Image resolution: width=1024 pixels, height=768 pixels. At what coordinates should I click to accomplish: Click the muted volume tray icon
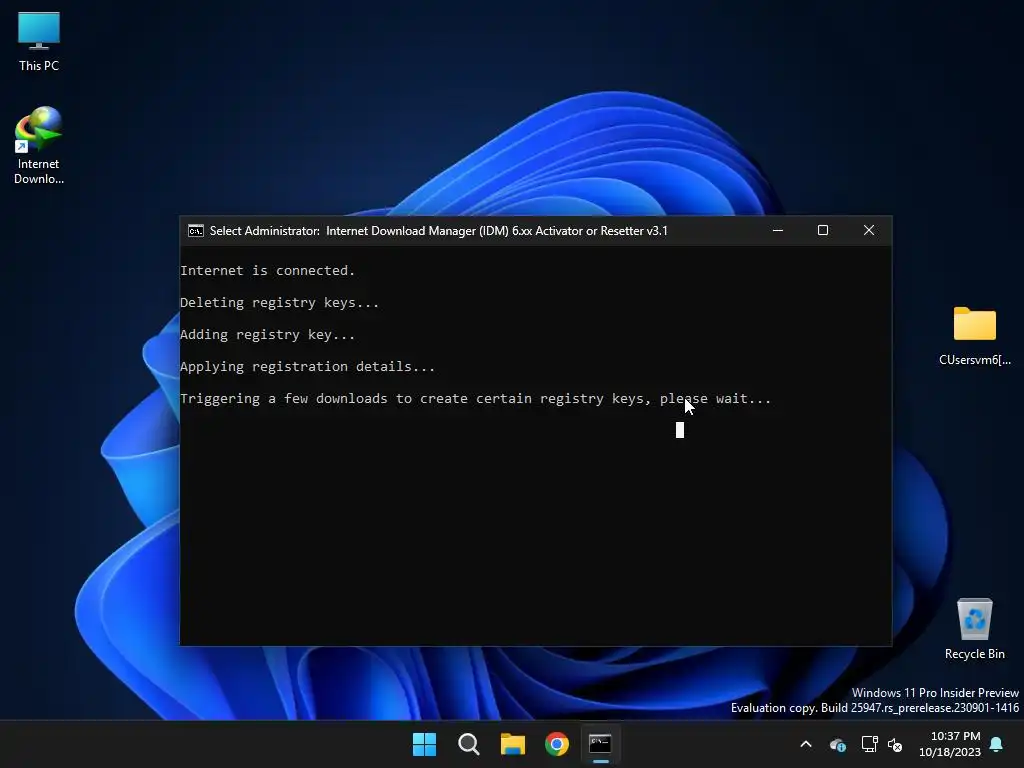(895, 744)
